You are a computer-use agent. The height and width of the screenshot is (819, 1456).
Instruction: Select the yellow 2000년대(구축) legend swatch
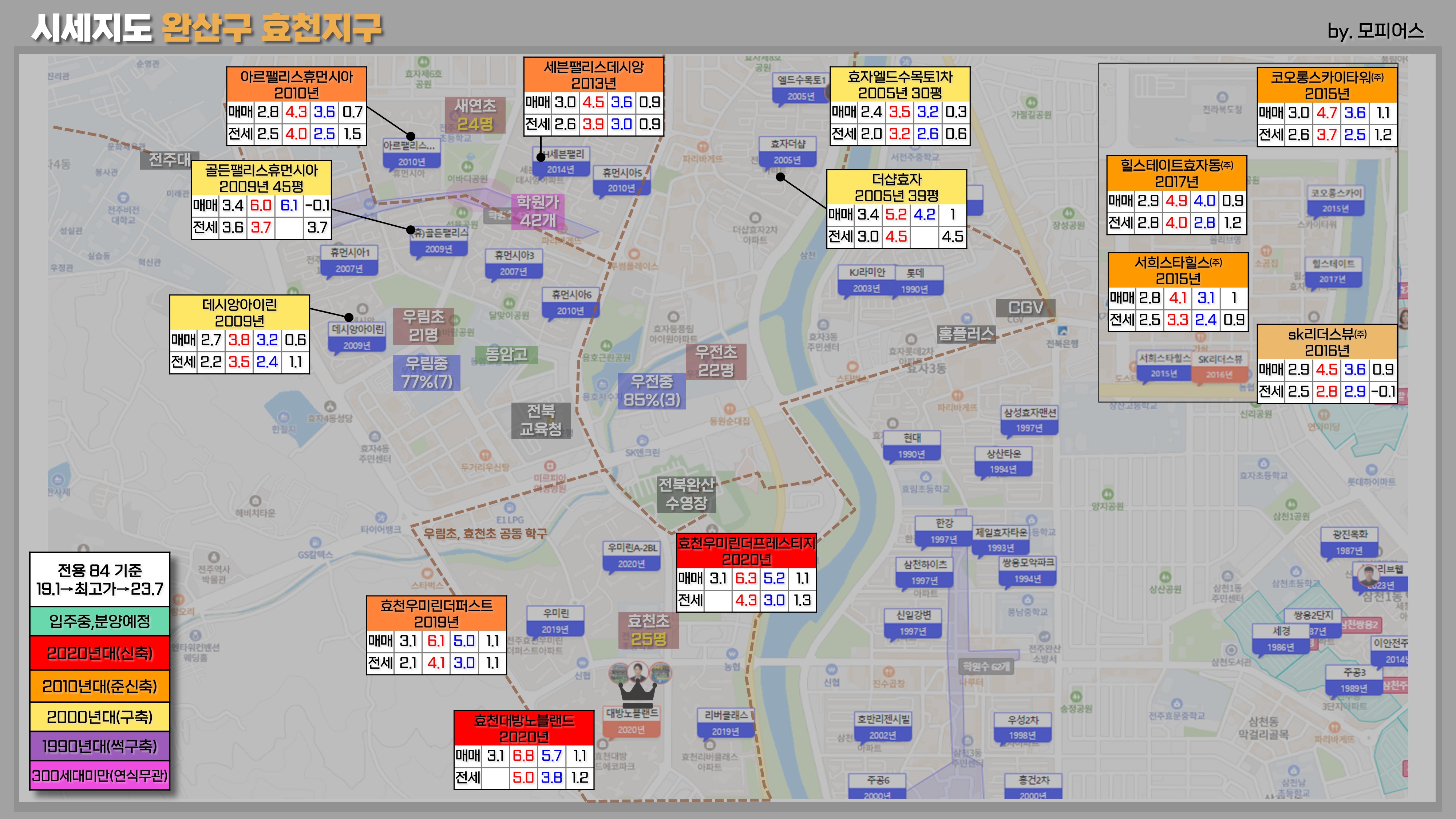coord(99,717)
